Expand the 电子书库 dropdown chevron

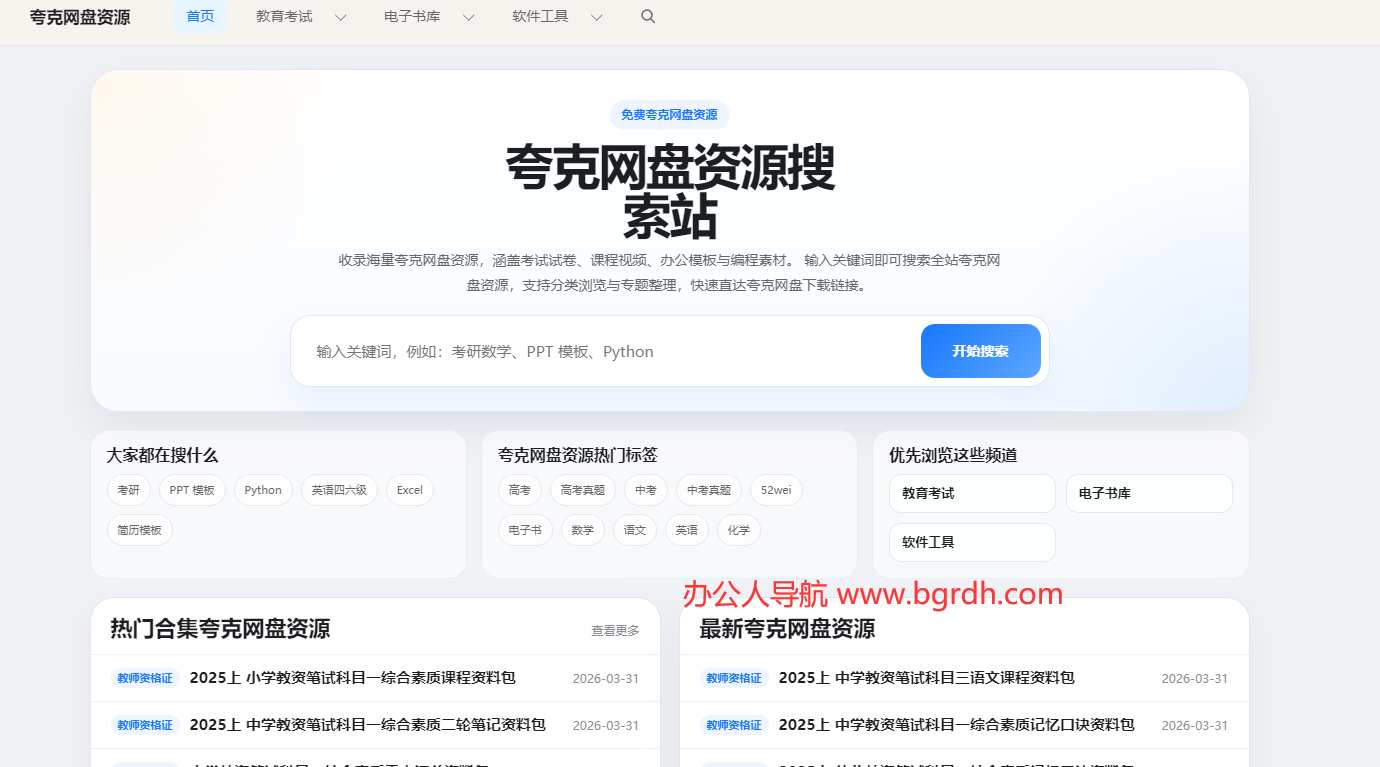[468, 17]
